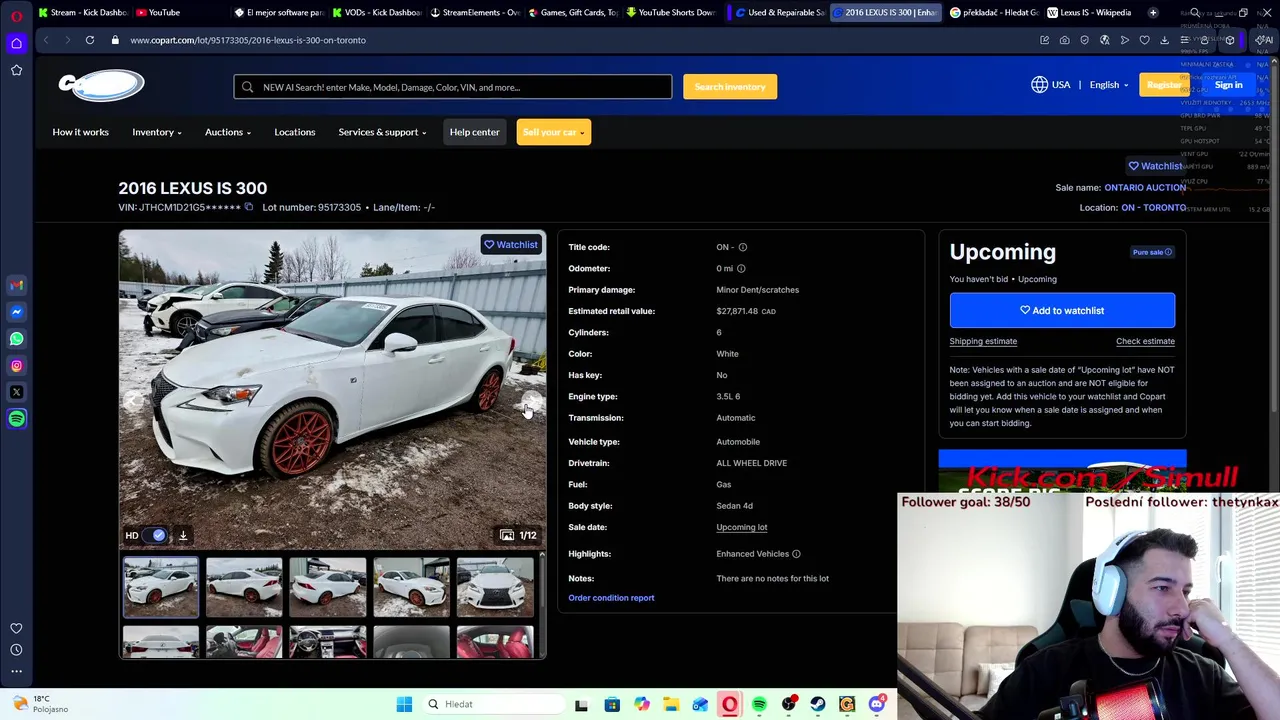Click Order condition report link
1280x720 pixels.
point(611,598)
